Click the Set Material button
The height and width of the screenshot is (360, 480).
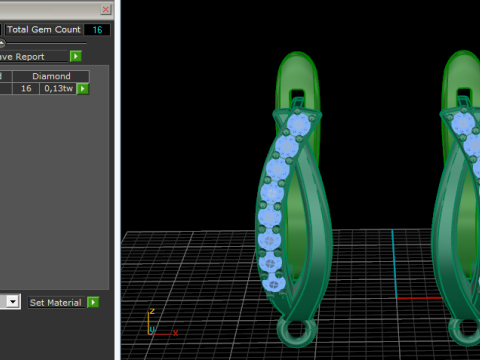point(56,302)
